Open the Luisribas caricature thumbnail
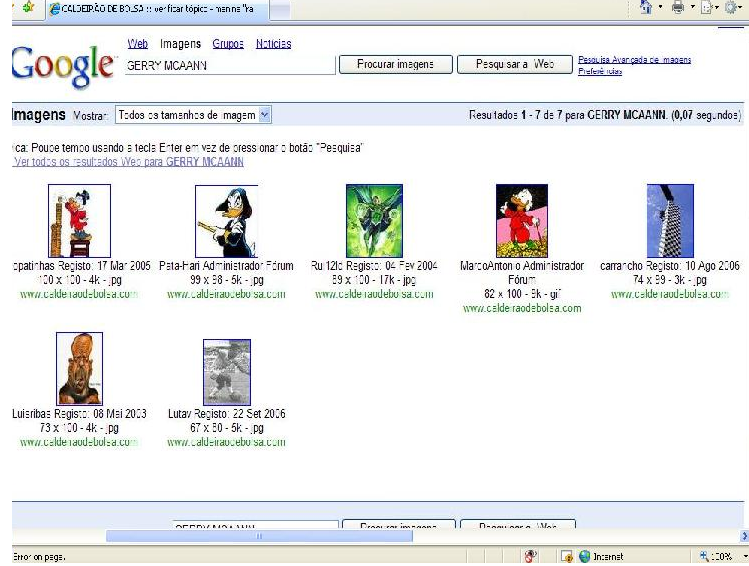 click(x=79, y=369)
